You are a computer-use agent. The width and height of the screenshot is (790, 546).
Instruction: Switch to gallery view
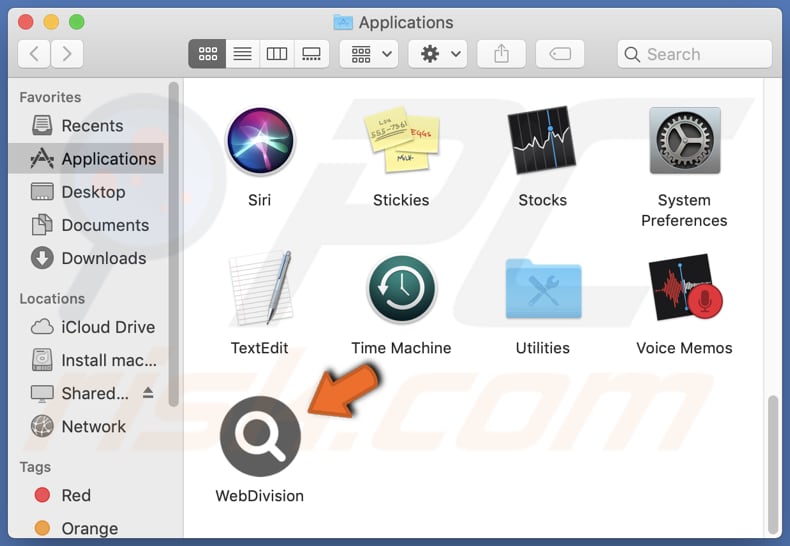[311, 54]
